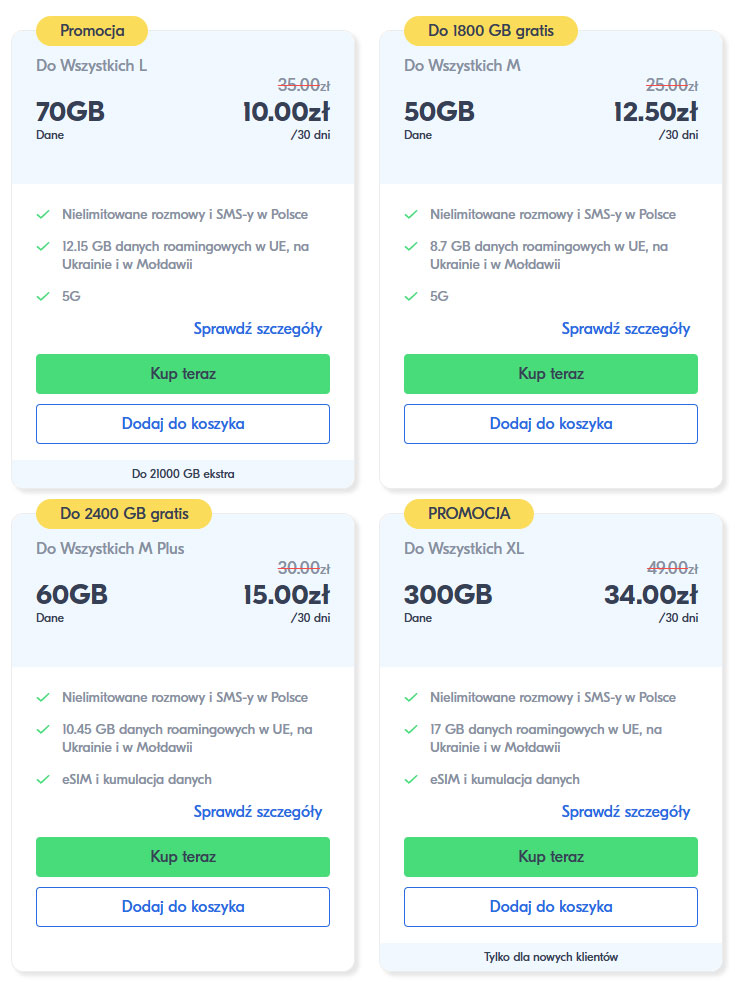
Task: Add the 50GB plan to cart
Action: coord(550,424)
